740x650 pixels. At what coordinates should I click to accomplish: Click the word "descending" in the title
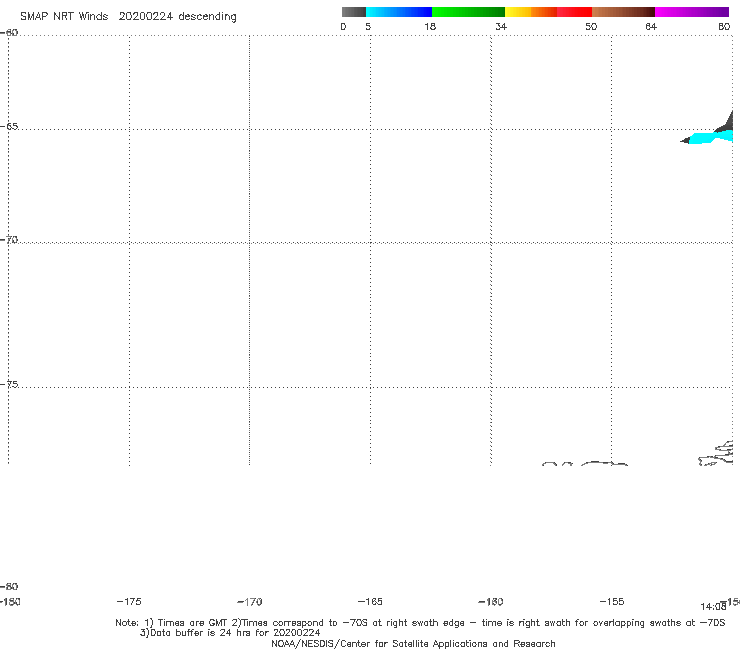click(x=207, y=17)
